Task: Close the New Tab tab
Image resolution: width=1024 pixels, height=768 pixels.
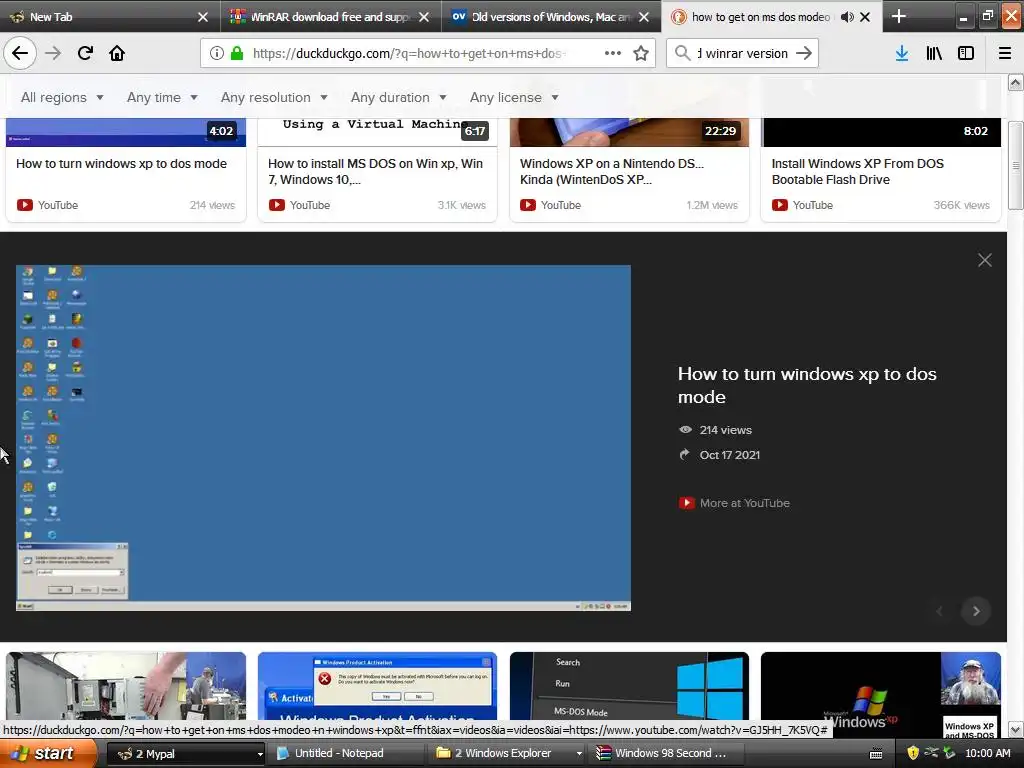Action: pos(203,17)
